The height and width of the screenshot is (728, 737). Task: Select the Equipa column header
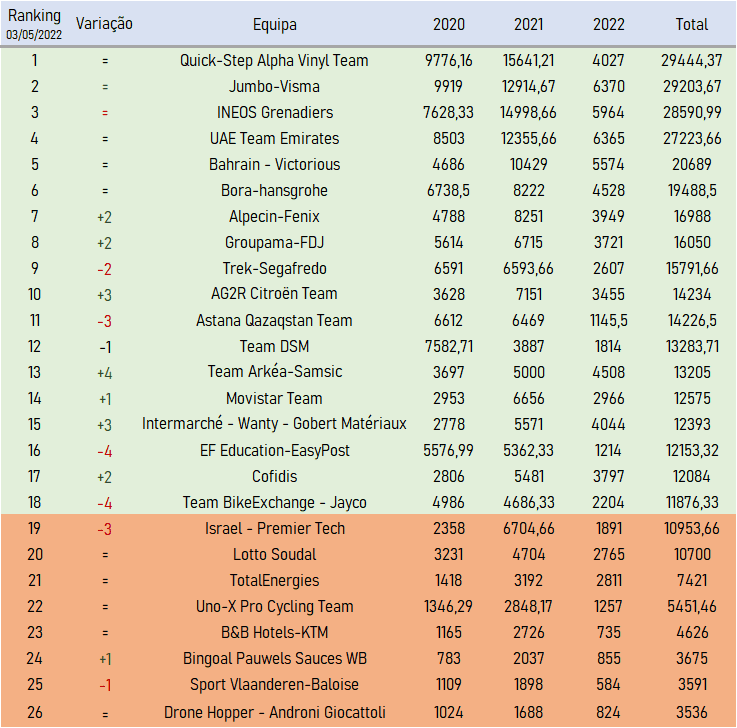(274, 24)
